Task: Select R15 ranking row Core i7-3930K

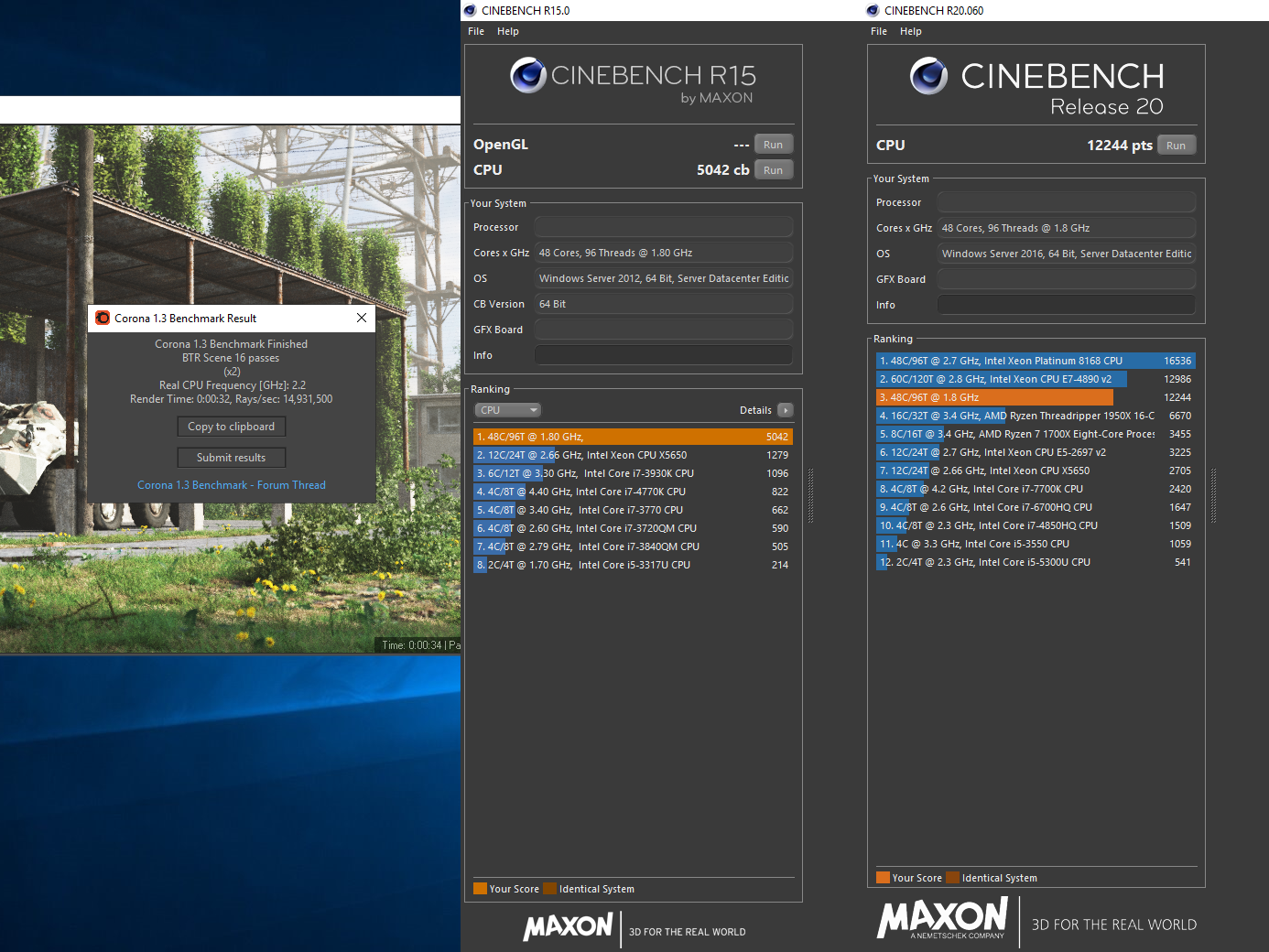Action: click(633, 473)
